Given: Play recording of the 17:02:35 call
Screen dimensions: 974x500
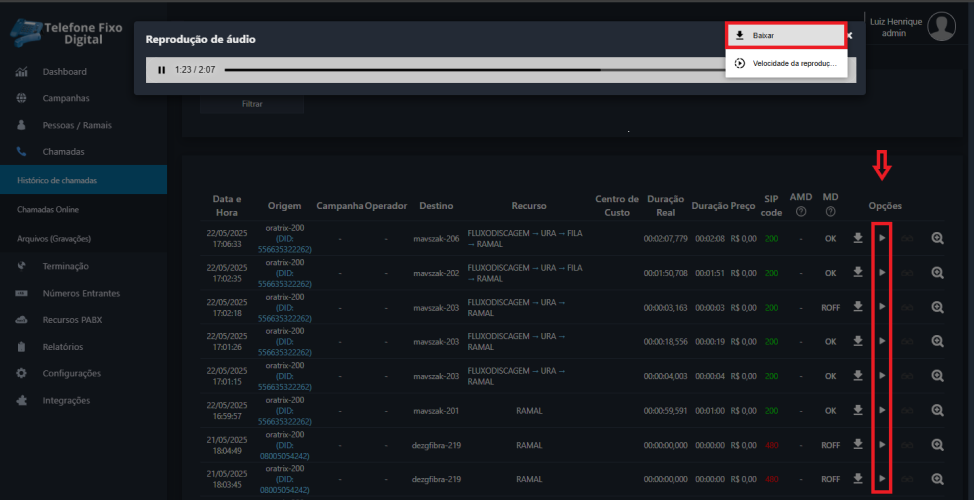Looking at the screenshot, I should [x=881, y=273].
